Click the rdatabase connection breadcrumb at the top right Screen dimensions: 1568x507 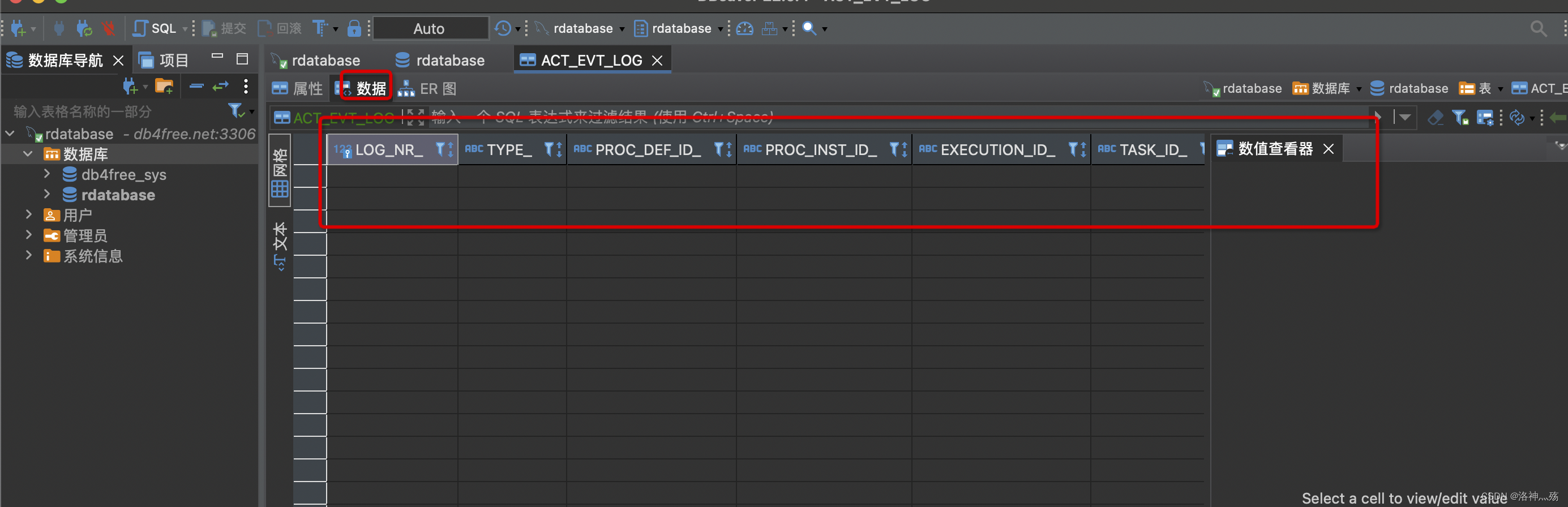(x=1244, y=89)
